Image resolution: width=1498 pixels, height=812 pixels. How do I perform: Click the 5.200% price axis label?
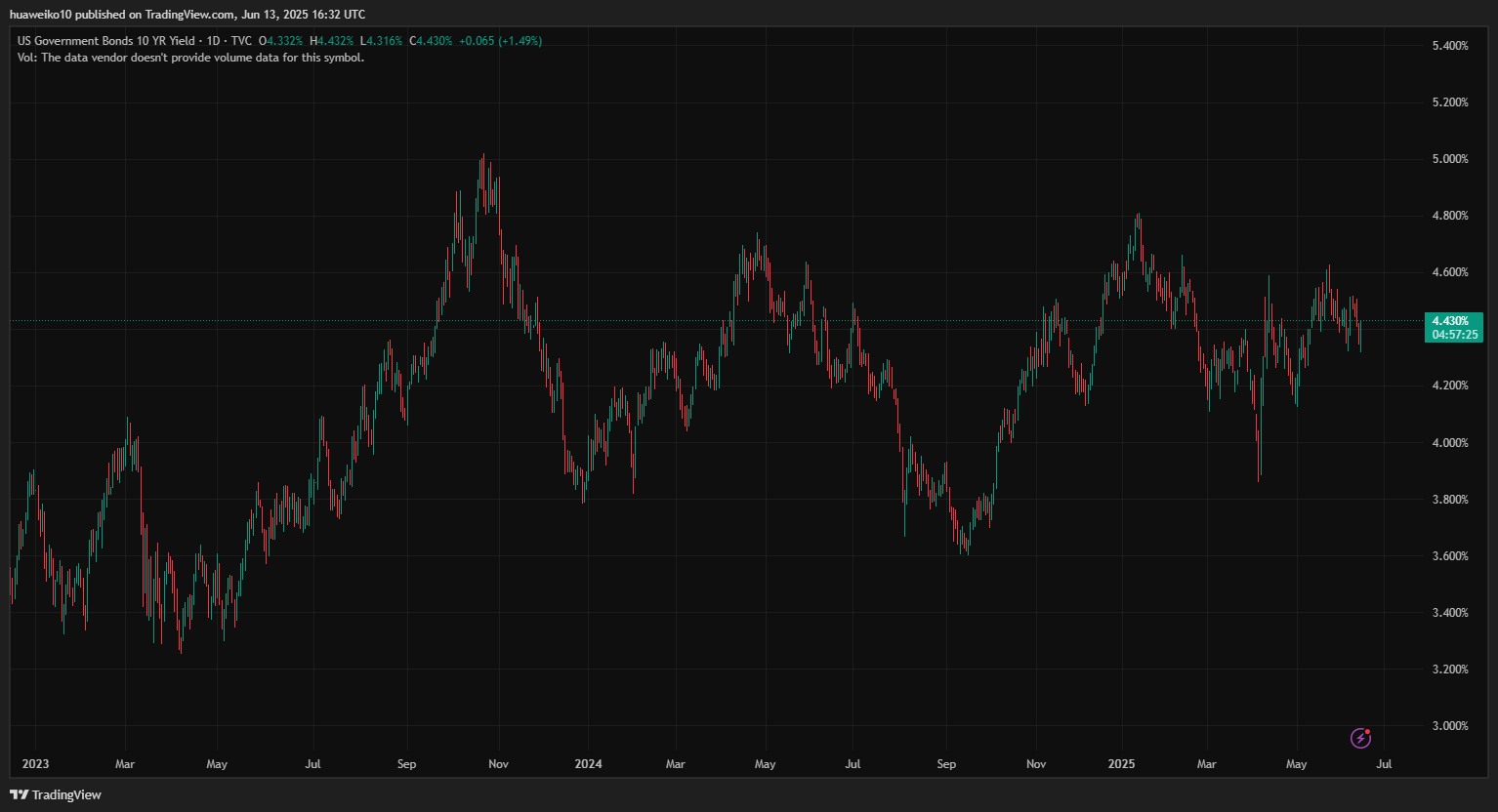pos(1450,102)
